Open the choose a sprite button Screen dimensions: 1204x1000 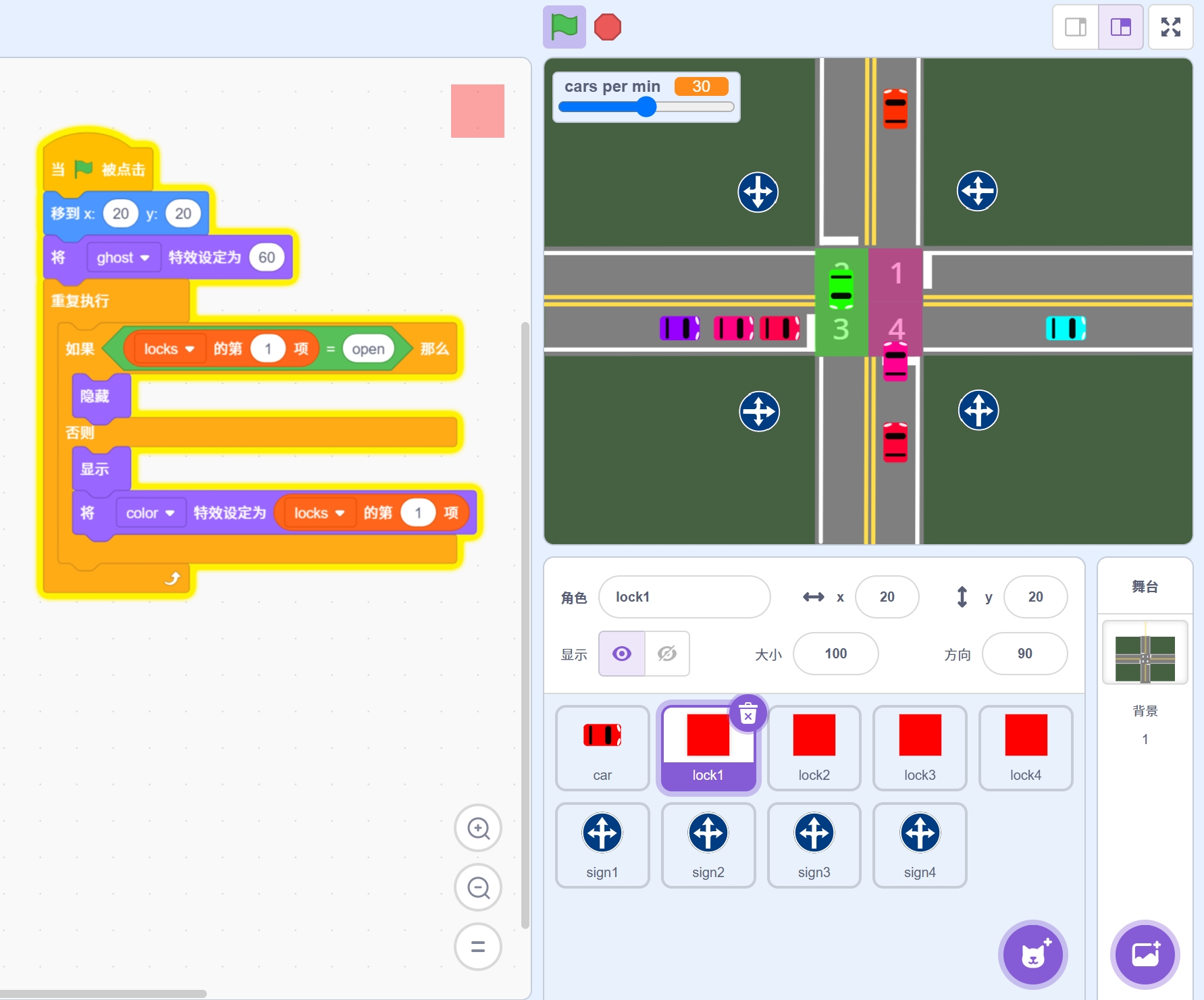click(x=1032, y=954)
